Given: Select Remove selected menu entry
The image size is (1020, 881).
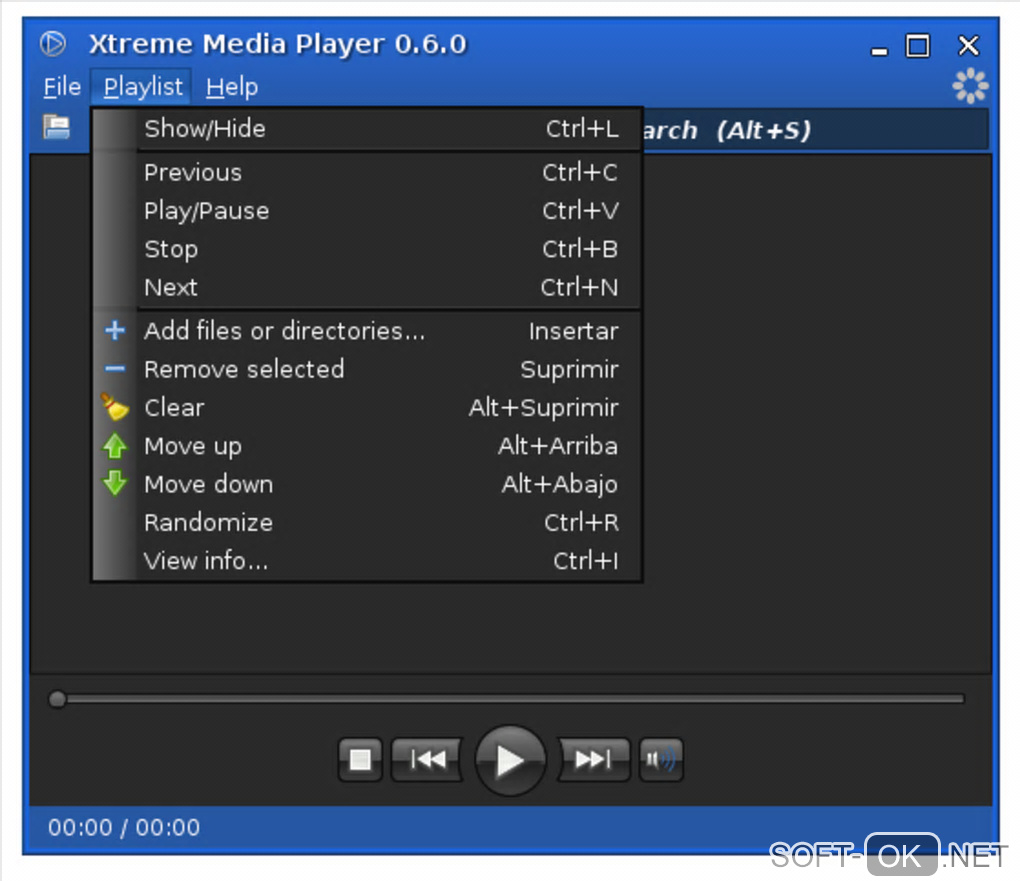Looking at the screenshot, I should (367, 370).
